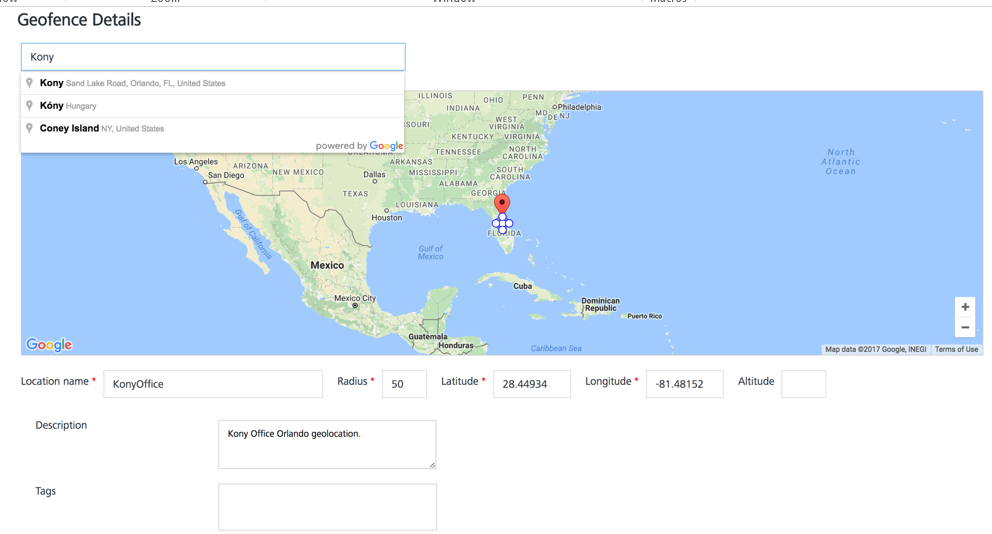
Task: Click pin icon beside Kóny Hungary suggestion
Action: [29, 105]
